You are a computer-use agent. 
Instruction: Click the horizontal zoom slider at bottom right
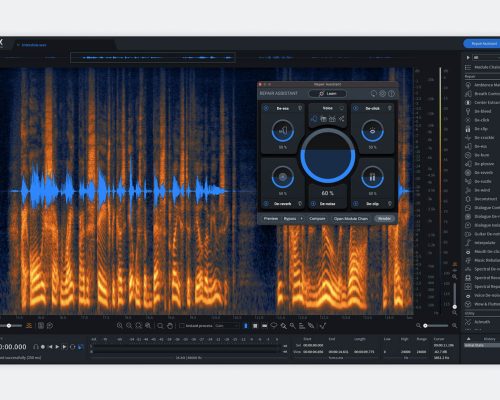point(436,326)
